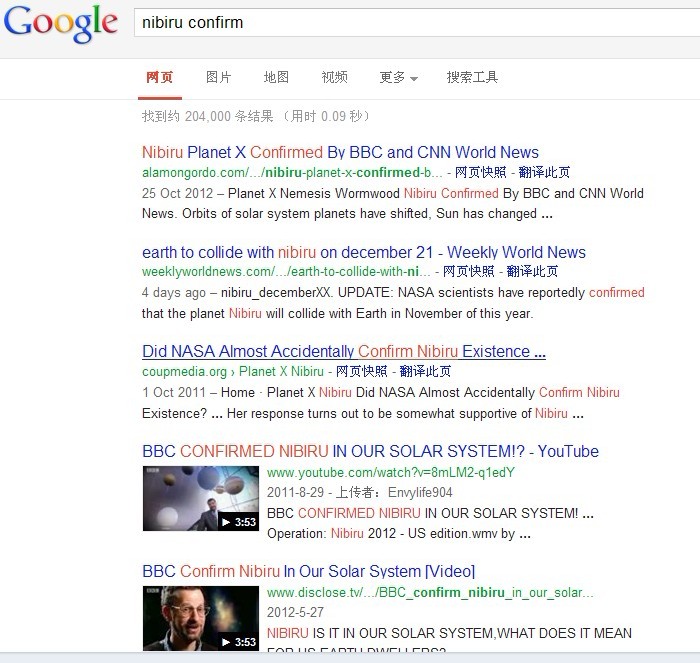Open BBC Confirm Nibiru In Our Solar System [Video]
Image resolution: width=700 pixels, height=663 pixels.
tap(308, 571)
